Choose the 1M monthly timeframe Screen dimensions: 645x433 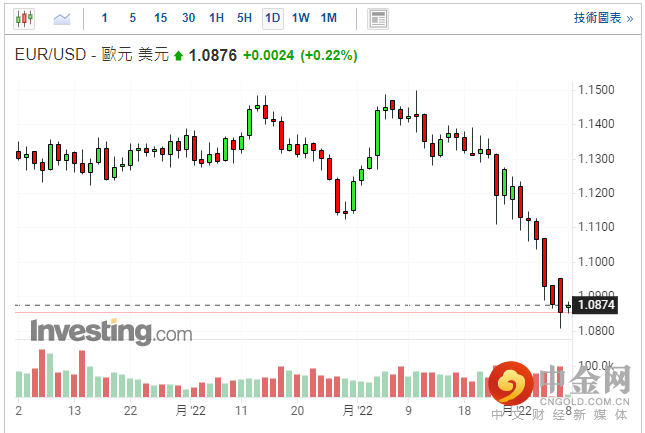coord(329,18)
